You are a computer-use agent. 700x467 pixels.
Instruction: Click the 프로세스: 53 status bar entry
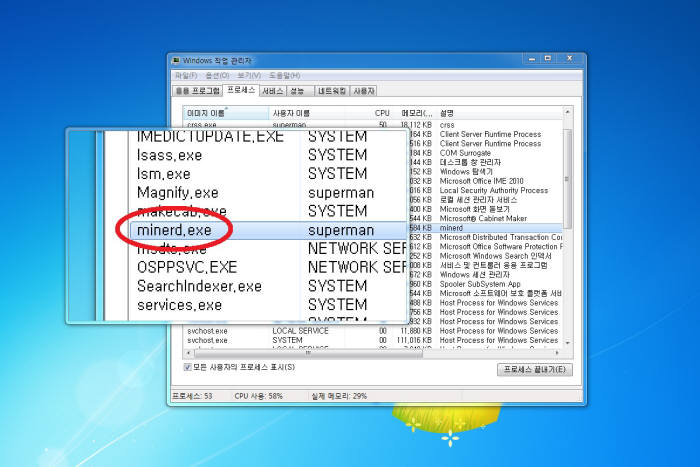click(192, 396)
